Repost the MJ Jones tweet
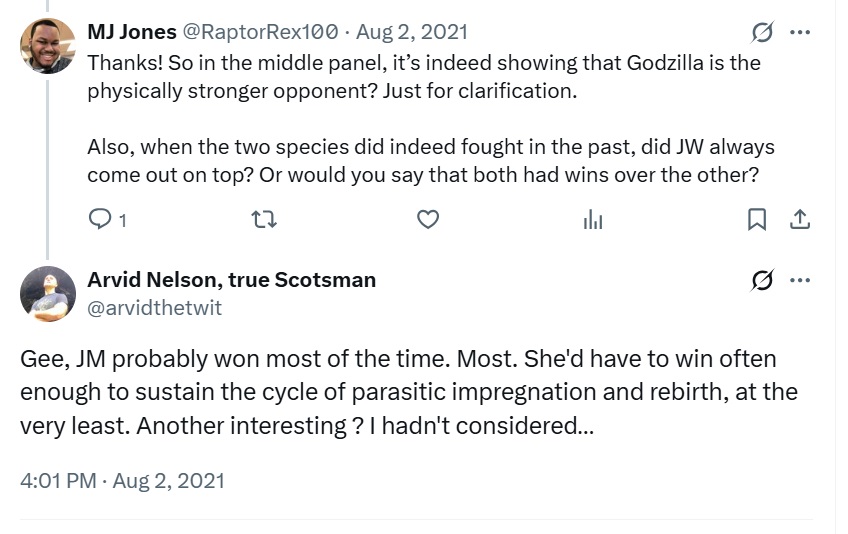 click(263, 219)
